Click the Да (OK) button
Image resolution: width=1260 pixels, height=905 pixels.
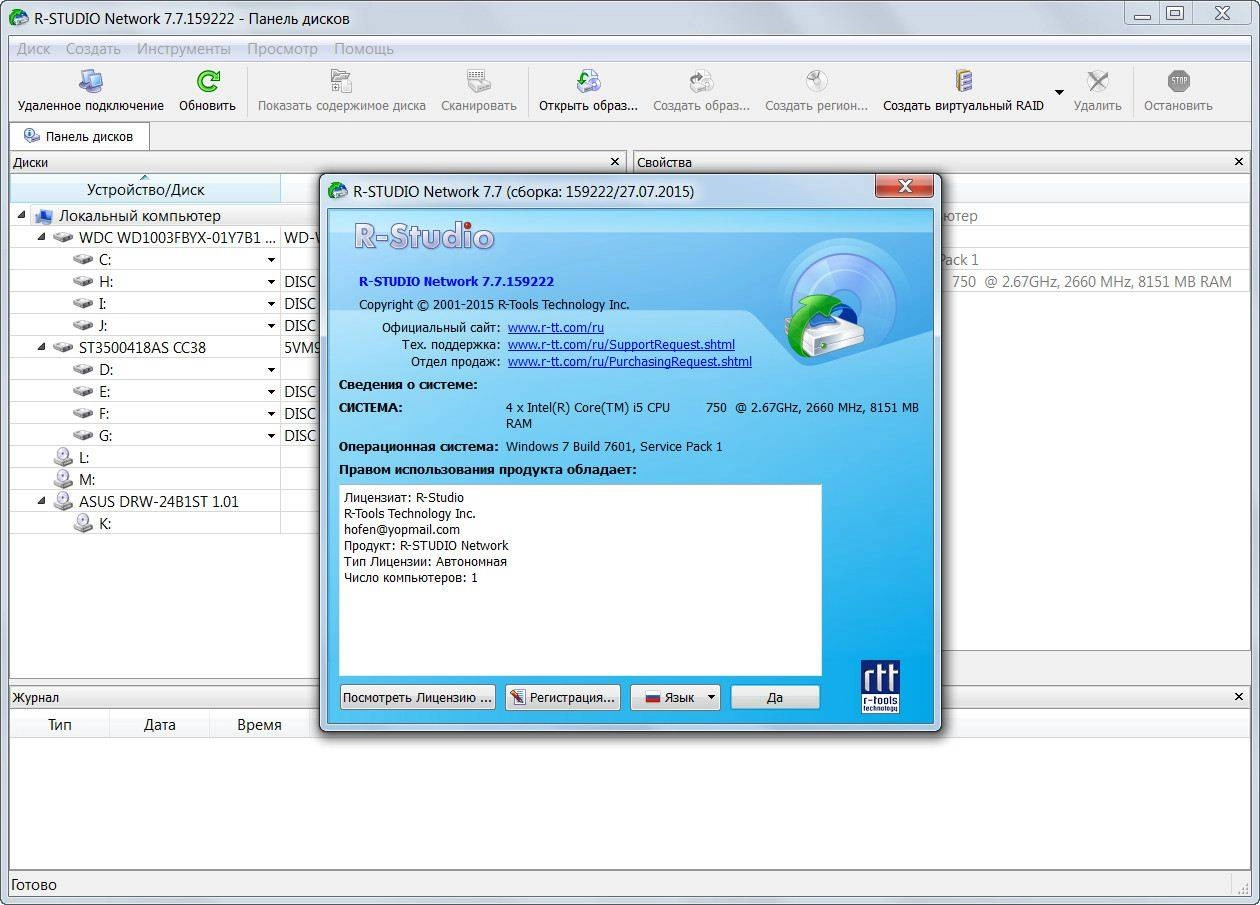pos(775,697)
